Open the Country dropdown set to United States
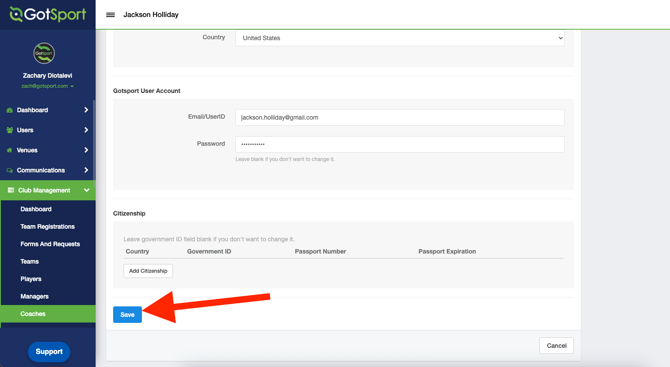The image size is (670, 367). (400, 38)
